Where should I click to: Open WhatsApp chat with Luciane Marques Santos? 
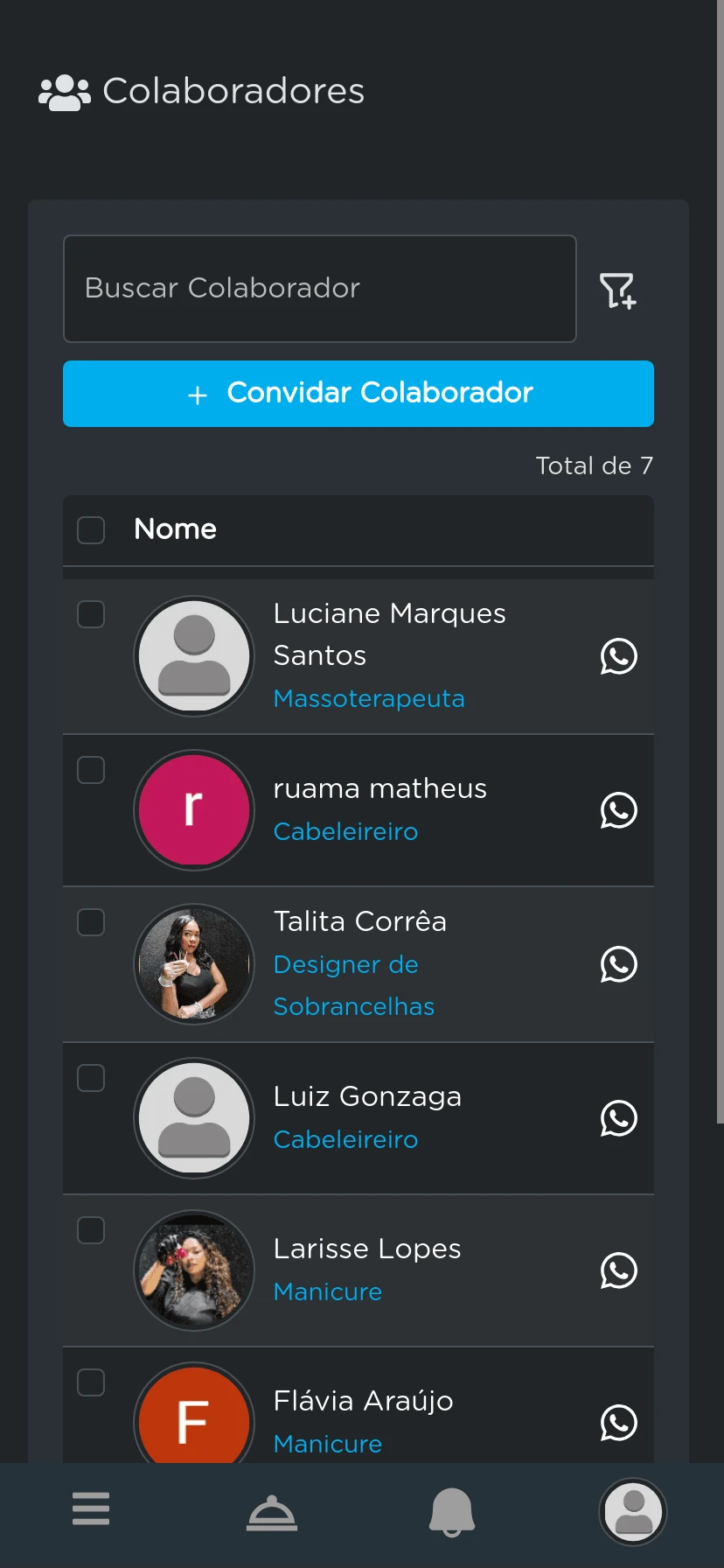click(x=619, y=656)
